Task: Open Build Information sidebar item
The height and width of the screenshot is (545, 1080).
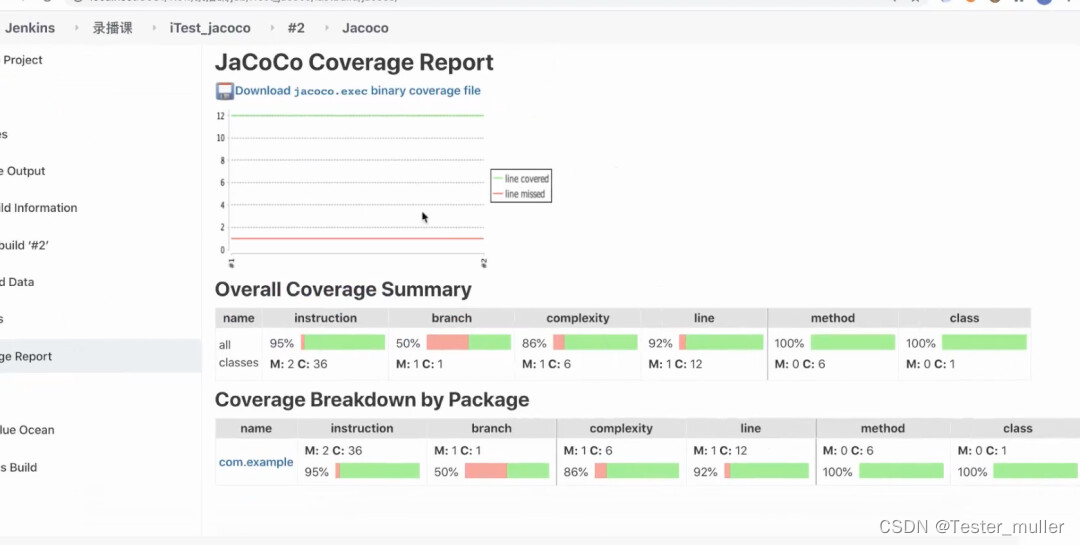Action: coord(39,208)
